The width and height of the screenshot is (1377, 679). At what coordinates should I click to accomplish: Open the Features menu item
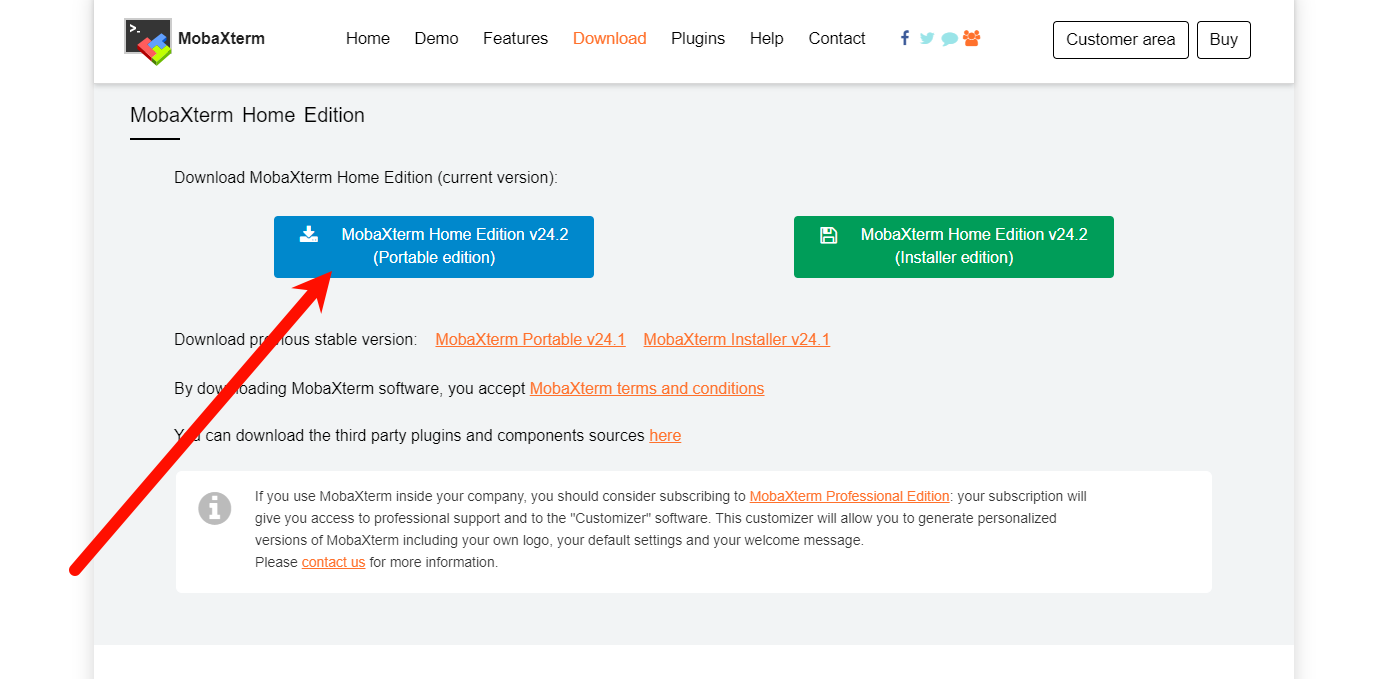coord(515,39)
